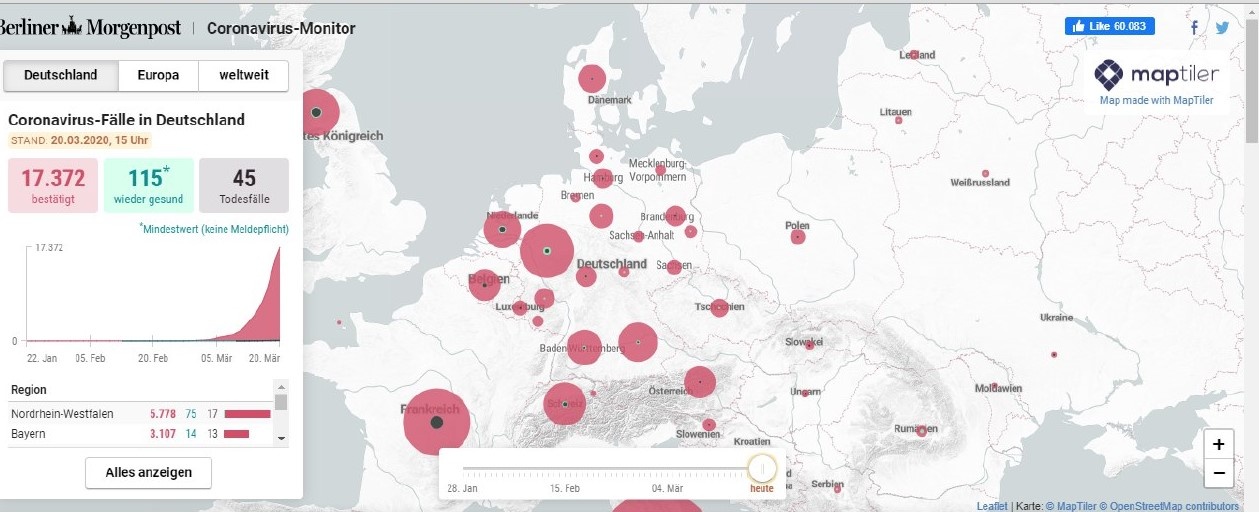The height and width of the screenshot is (512, 1259).
Task: Click the Coronavirus-Monitor title
Action: [281, 28]
